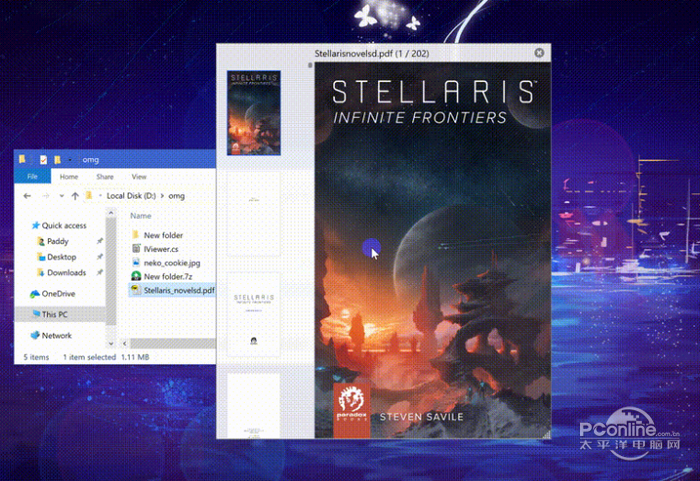Click the thumbnail sidebar scrollbar handle in preview
Image resolution: width=700 pixels, height=481 pixels.
tap(310, 66)
